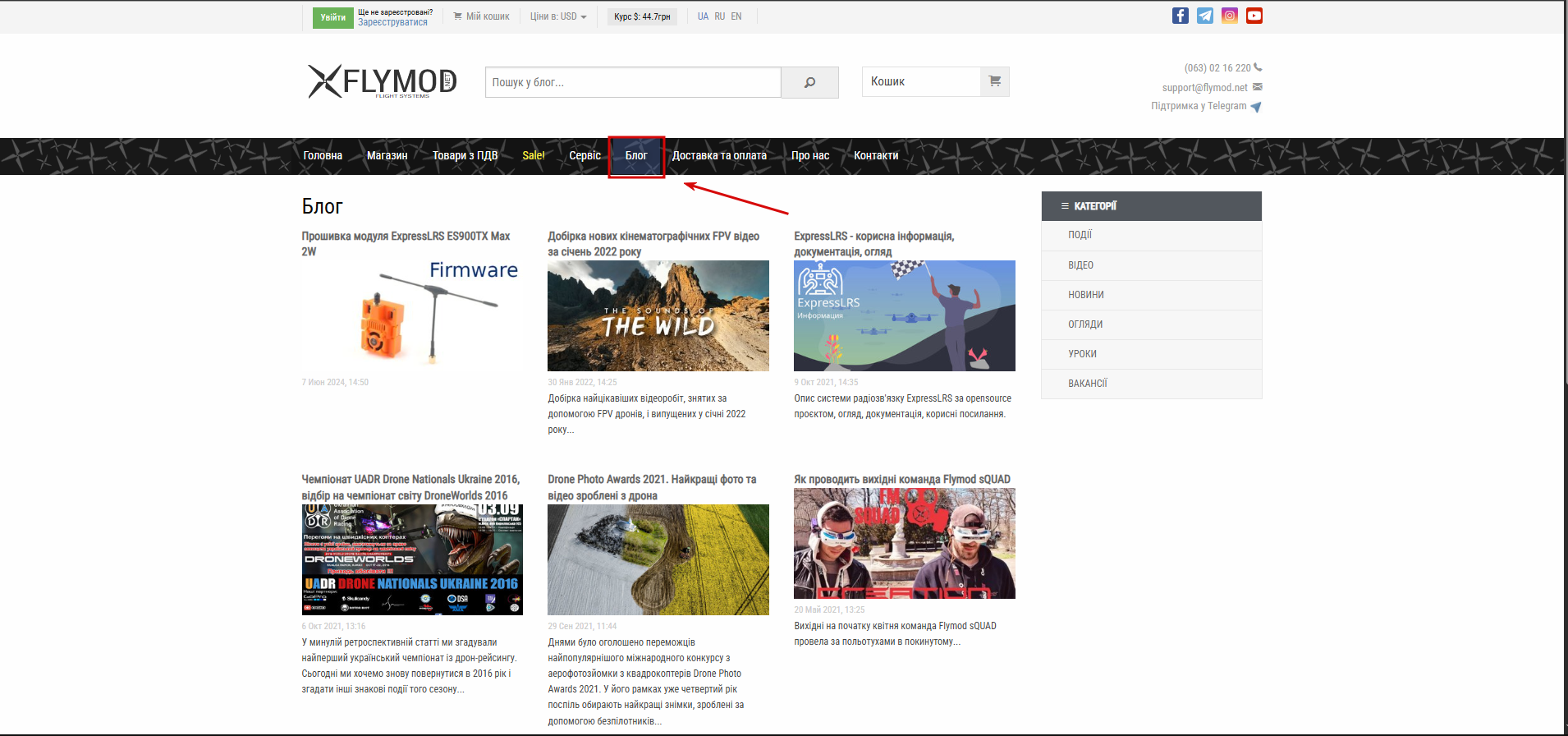Image resolution: width=1568 pixels, height=736 pixels.
Task: Click the Курс $: 44.7грн rate box
Action: 642,16
